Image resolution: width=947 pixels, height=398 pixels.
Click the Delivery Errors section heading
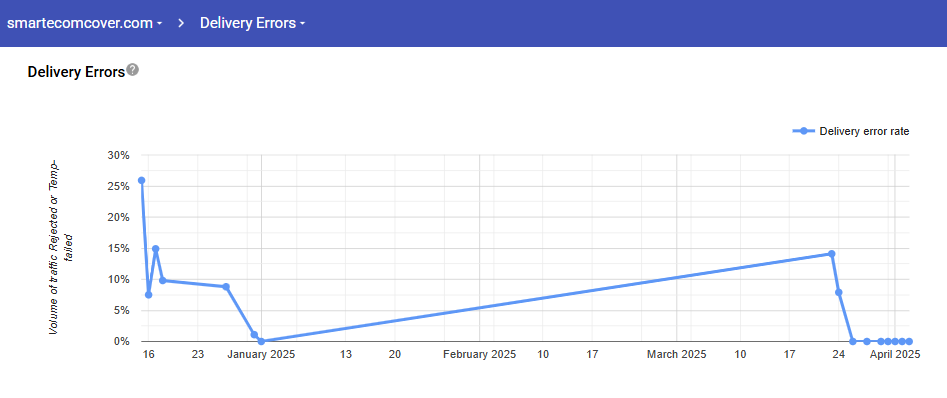(76, 71)
